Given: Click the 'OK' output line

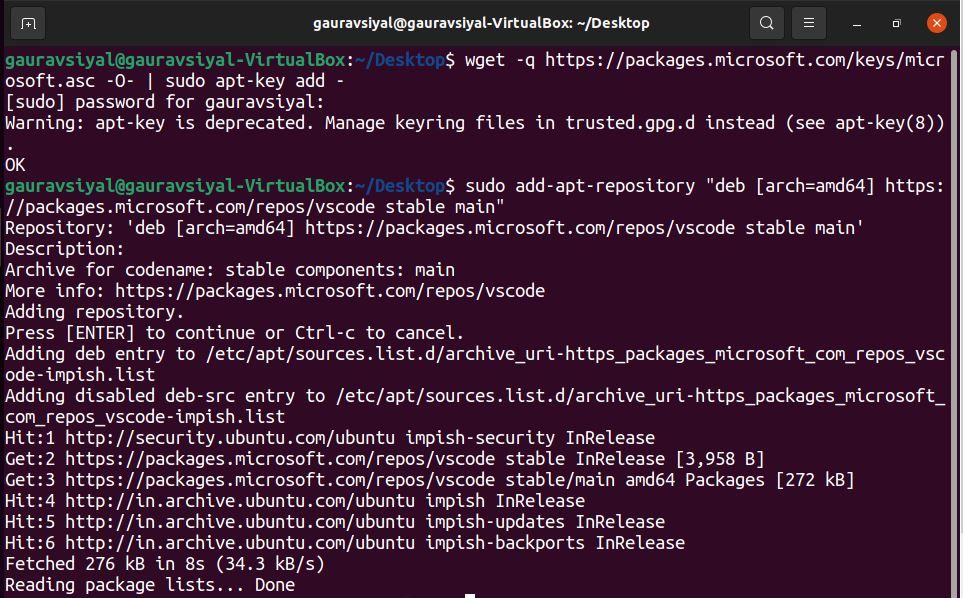Looking at the screenshot, I should coord(16,165).
